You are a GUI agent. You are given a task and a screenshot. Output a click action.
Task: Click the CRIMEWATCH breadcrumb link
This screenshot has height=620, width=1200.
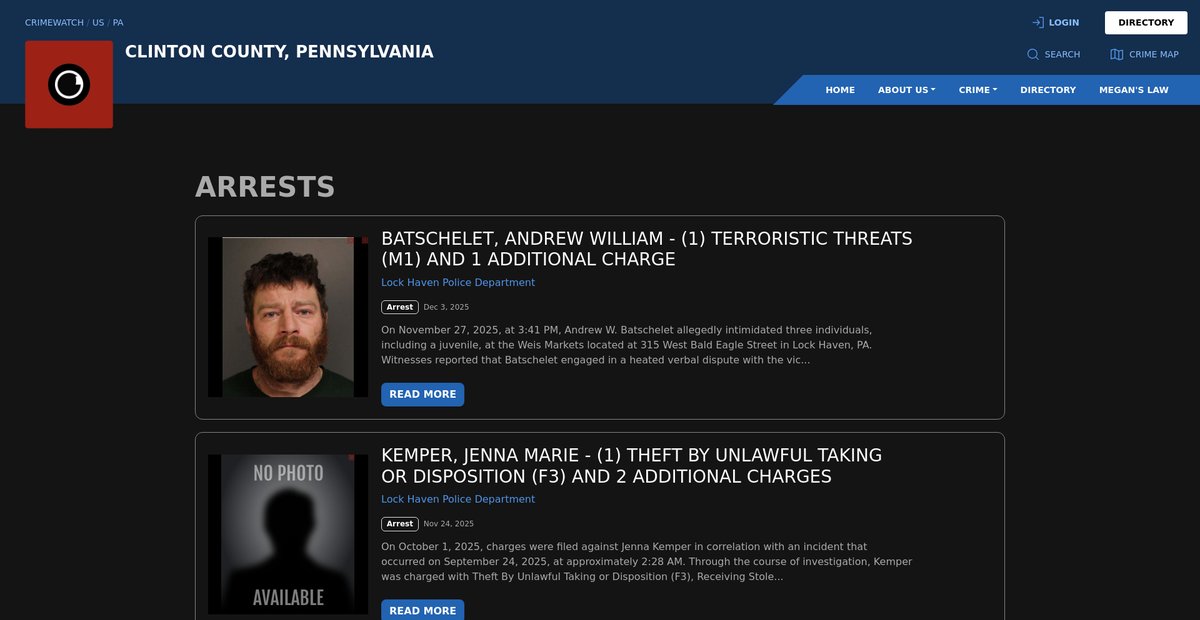54,22
